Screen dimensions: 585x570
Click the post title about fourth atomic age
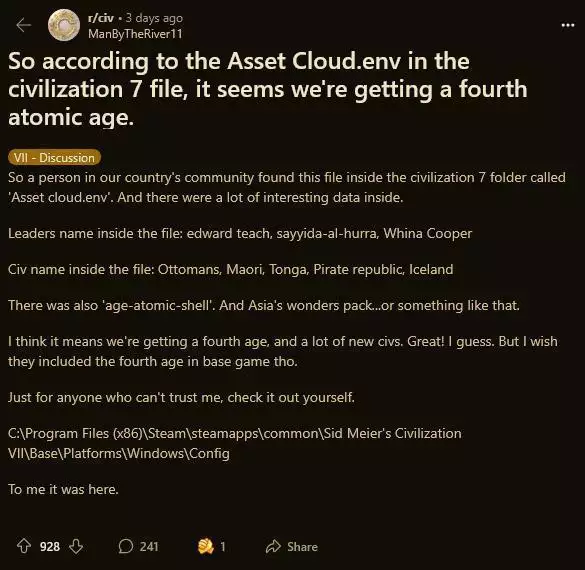[x=268, y=89]
